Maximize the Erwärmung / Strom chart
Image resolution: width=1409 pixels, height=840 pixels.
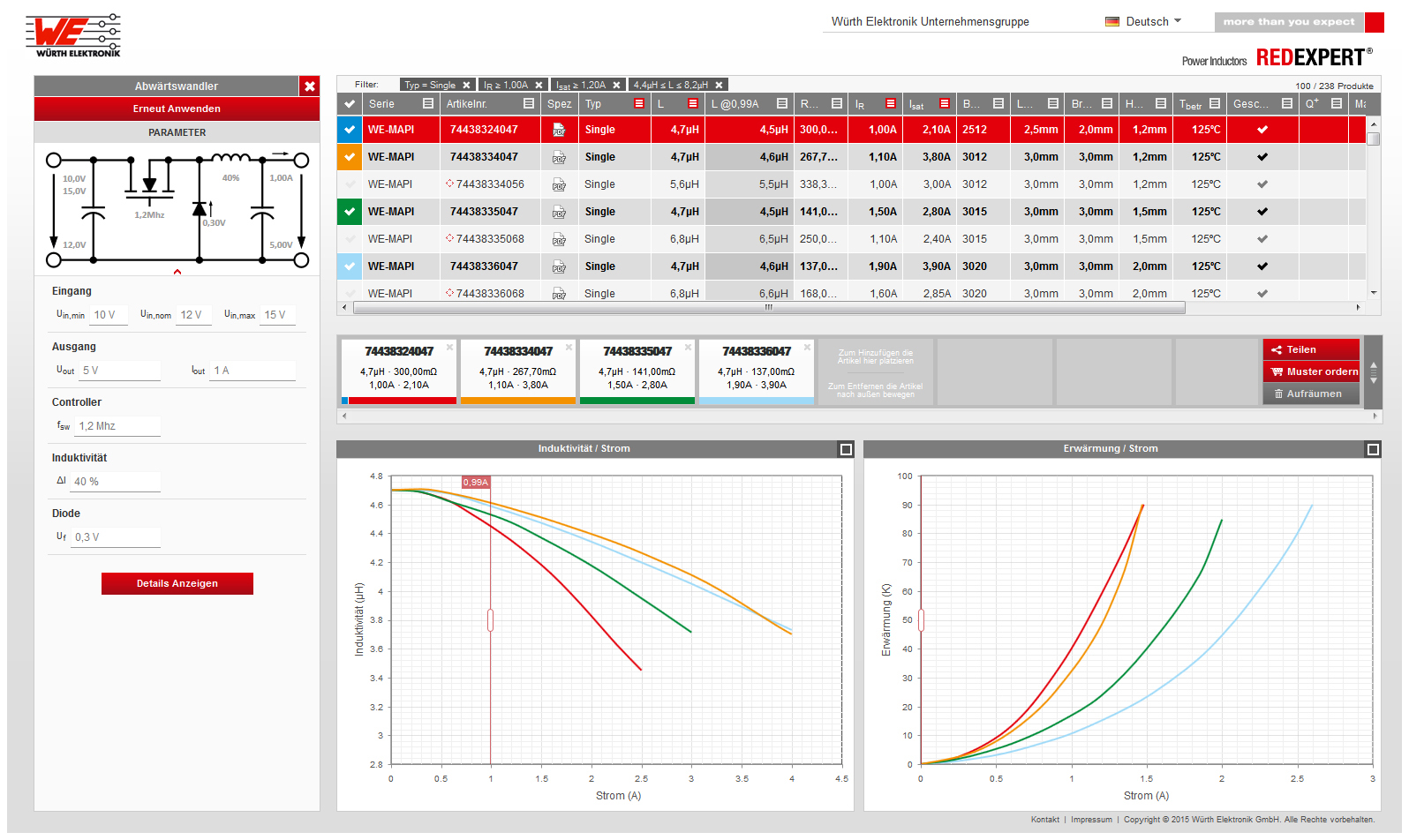[1373, 449]
